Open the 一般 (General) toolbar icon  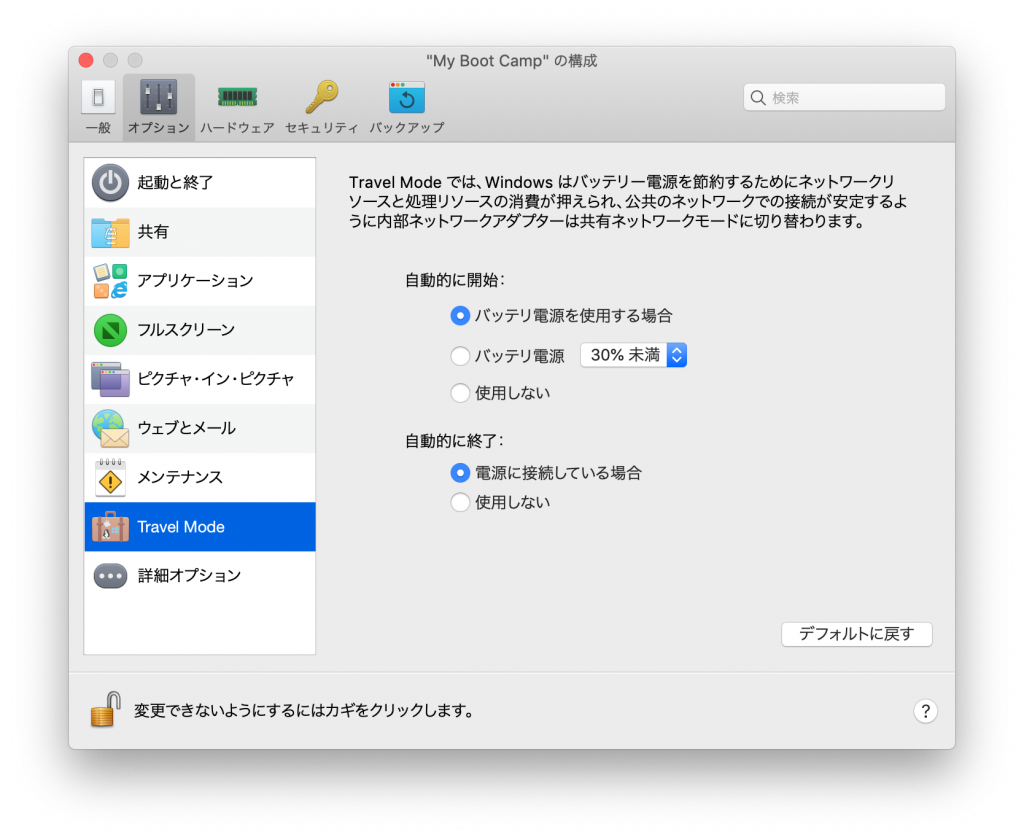click(x=98, y=97)
